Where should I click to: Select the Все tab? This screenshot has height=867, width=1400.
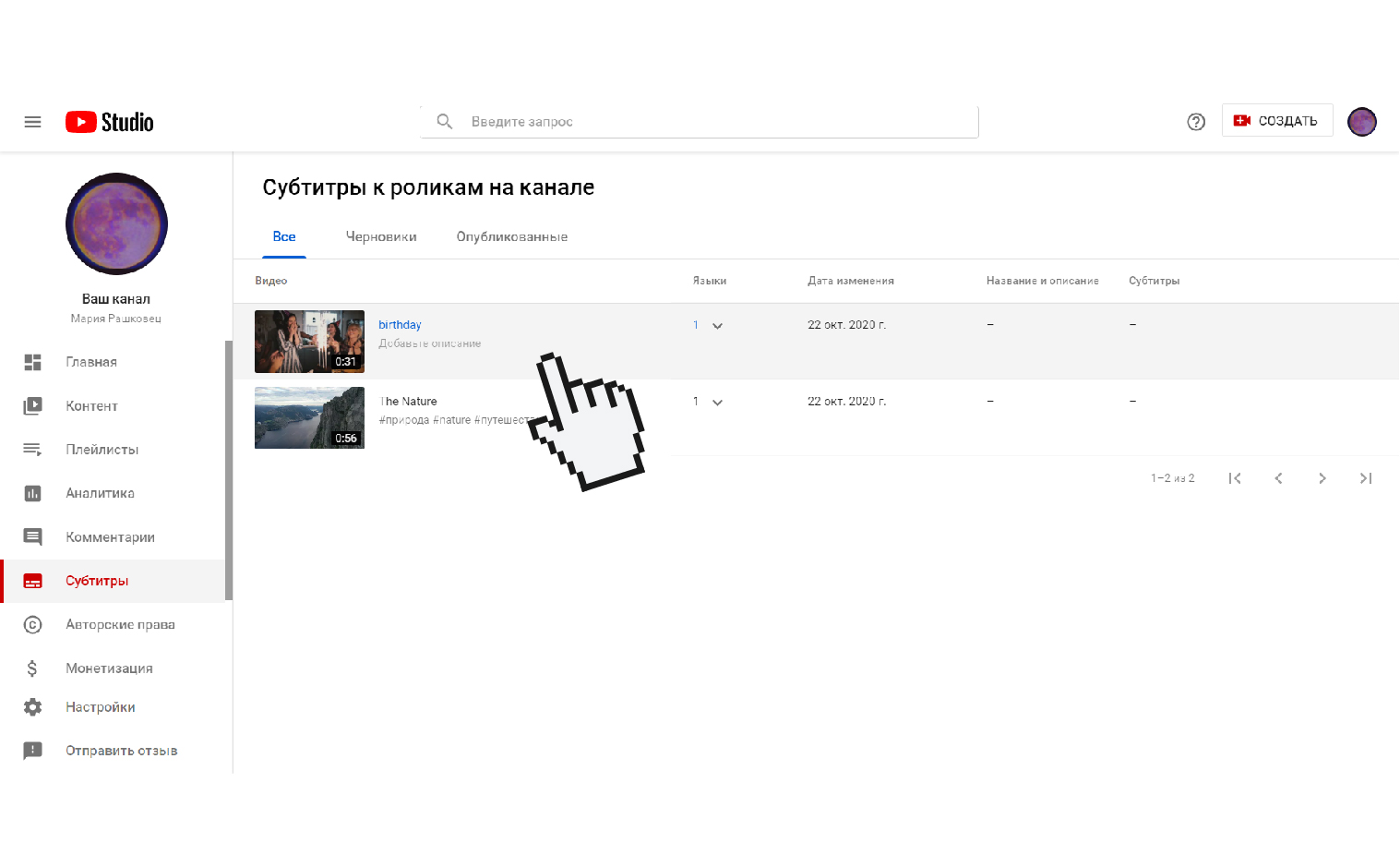(284, 237)
